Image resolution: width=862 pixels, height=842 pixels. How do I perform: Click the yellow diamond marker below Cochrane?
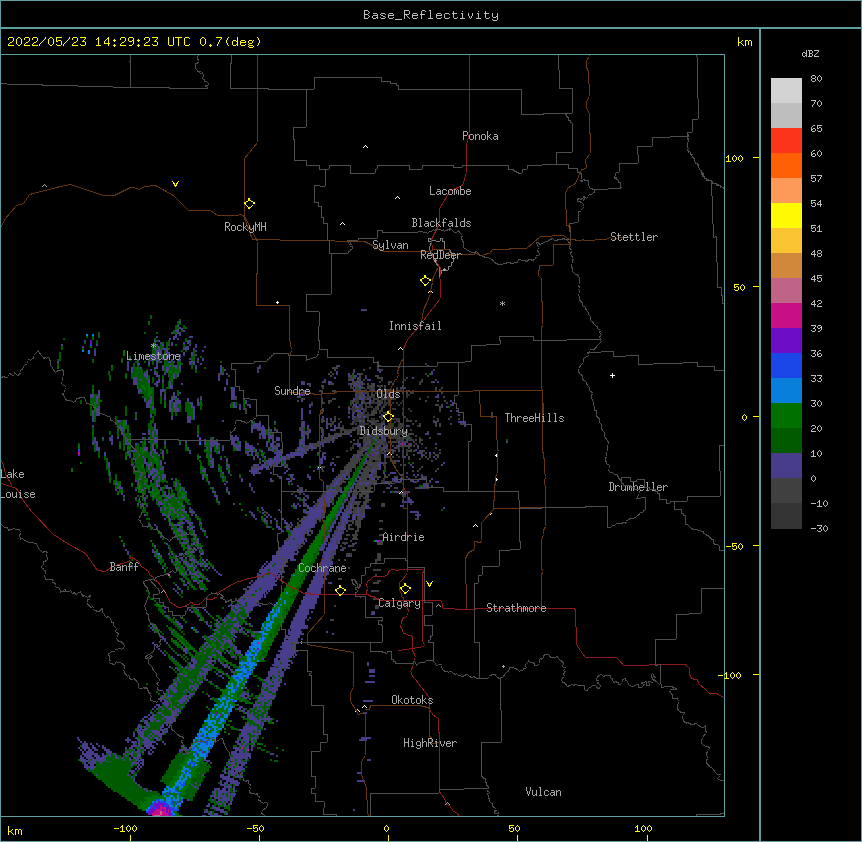(340, 591)
